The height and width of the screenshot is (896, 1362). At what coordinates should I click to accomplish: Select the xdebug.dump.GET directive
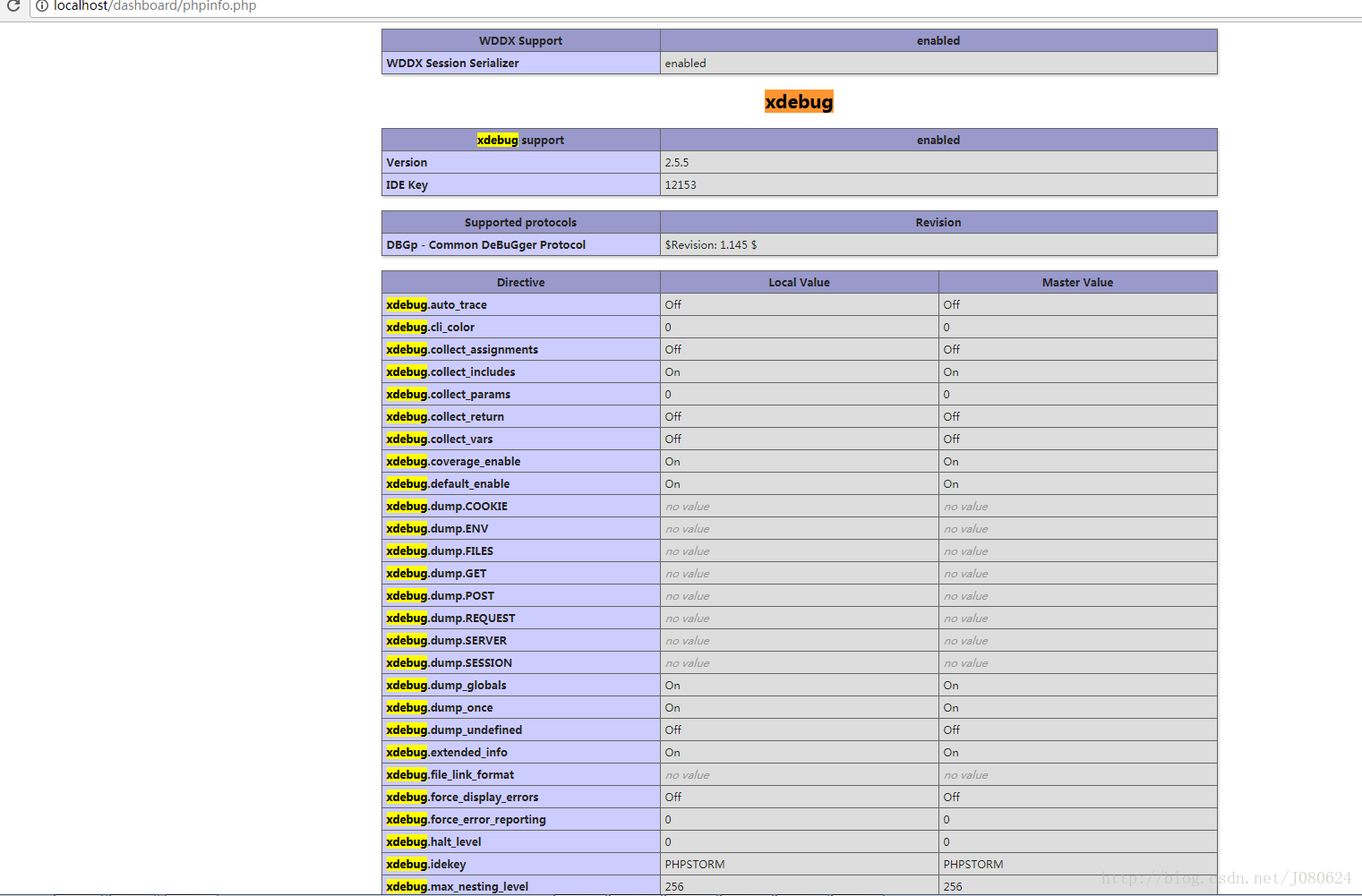521,573
